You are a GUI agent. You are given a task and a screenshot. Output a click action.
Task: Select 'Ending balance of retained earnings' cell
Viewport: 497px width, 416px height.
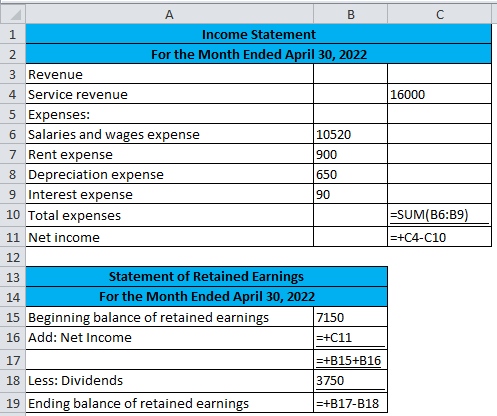click(x=170, y=403)
